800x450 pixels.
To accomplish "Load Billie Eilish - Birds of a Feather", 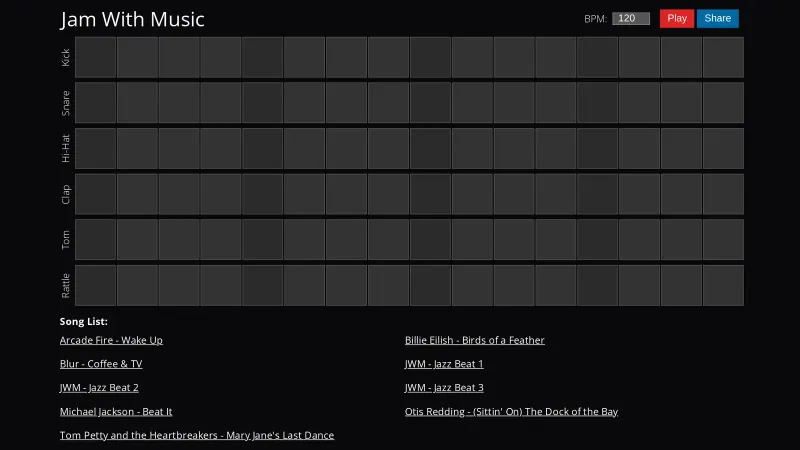I will click(475, 340).
